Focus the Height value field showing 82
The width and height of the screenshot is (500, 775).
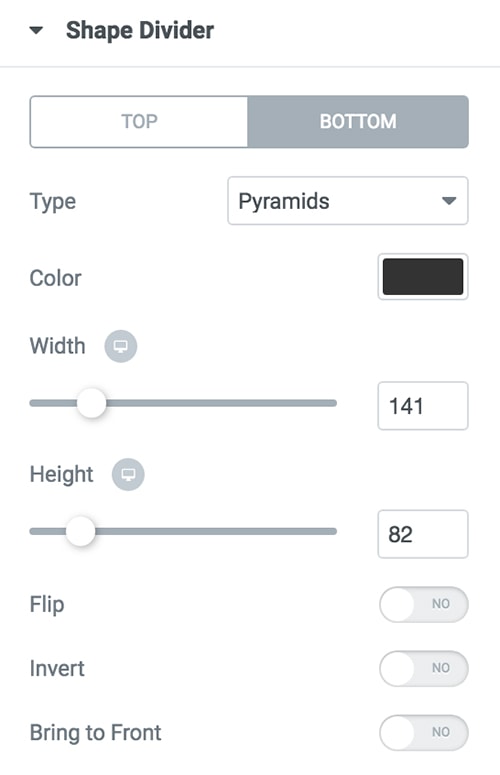click(423, 534)
